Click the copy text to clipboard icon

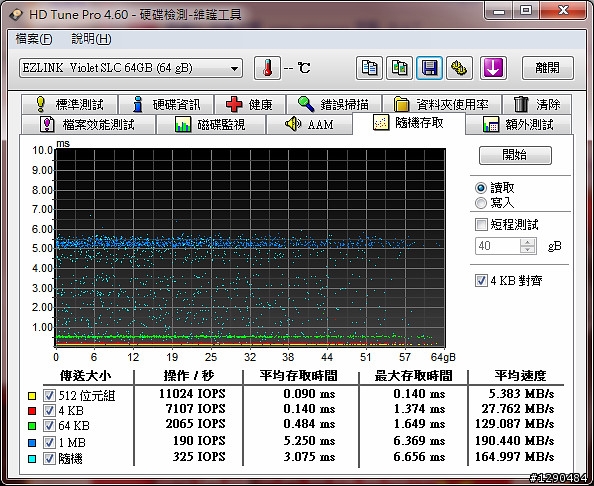[369, 68]
